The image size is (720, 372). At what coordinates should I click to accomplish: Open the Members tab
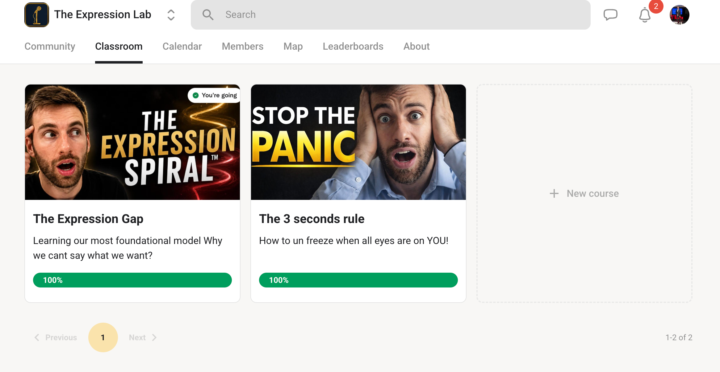click(242, 46)
